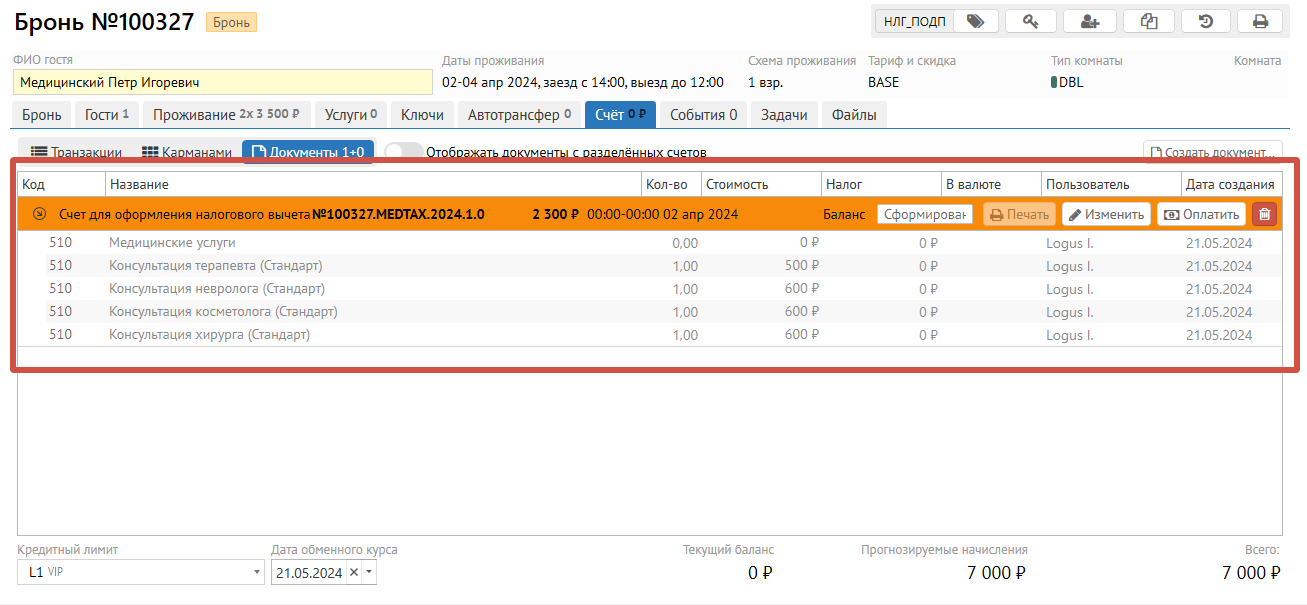Click the add guest icon button
This screenshot has width=1307, height=605.
coord(1089,21)
